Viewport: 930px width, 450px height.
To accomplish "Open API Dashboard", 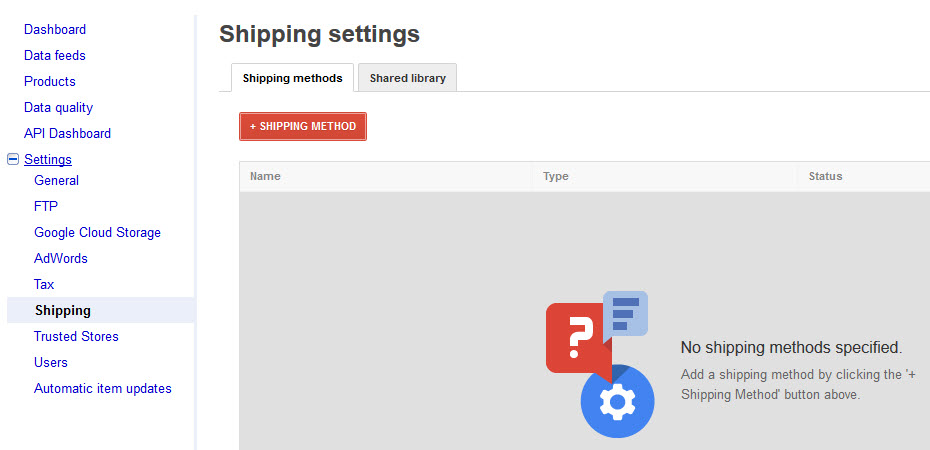I will (67, 133).
